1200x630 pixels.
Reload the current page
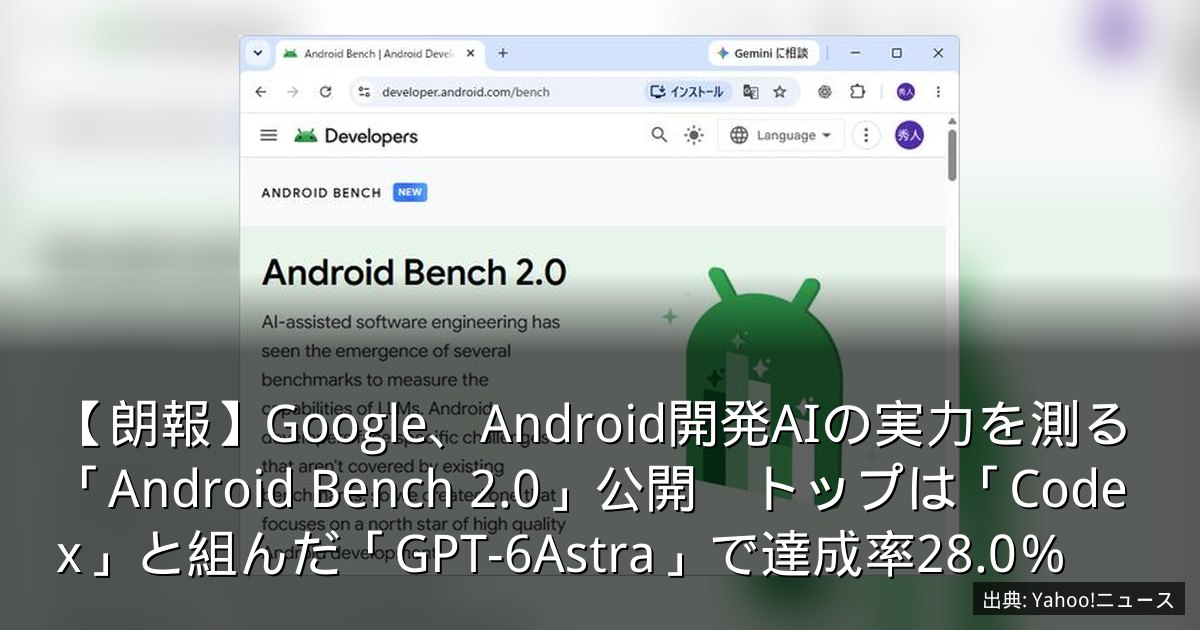click(x=325, y=92)
